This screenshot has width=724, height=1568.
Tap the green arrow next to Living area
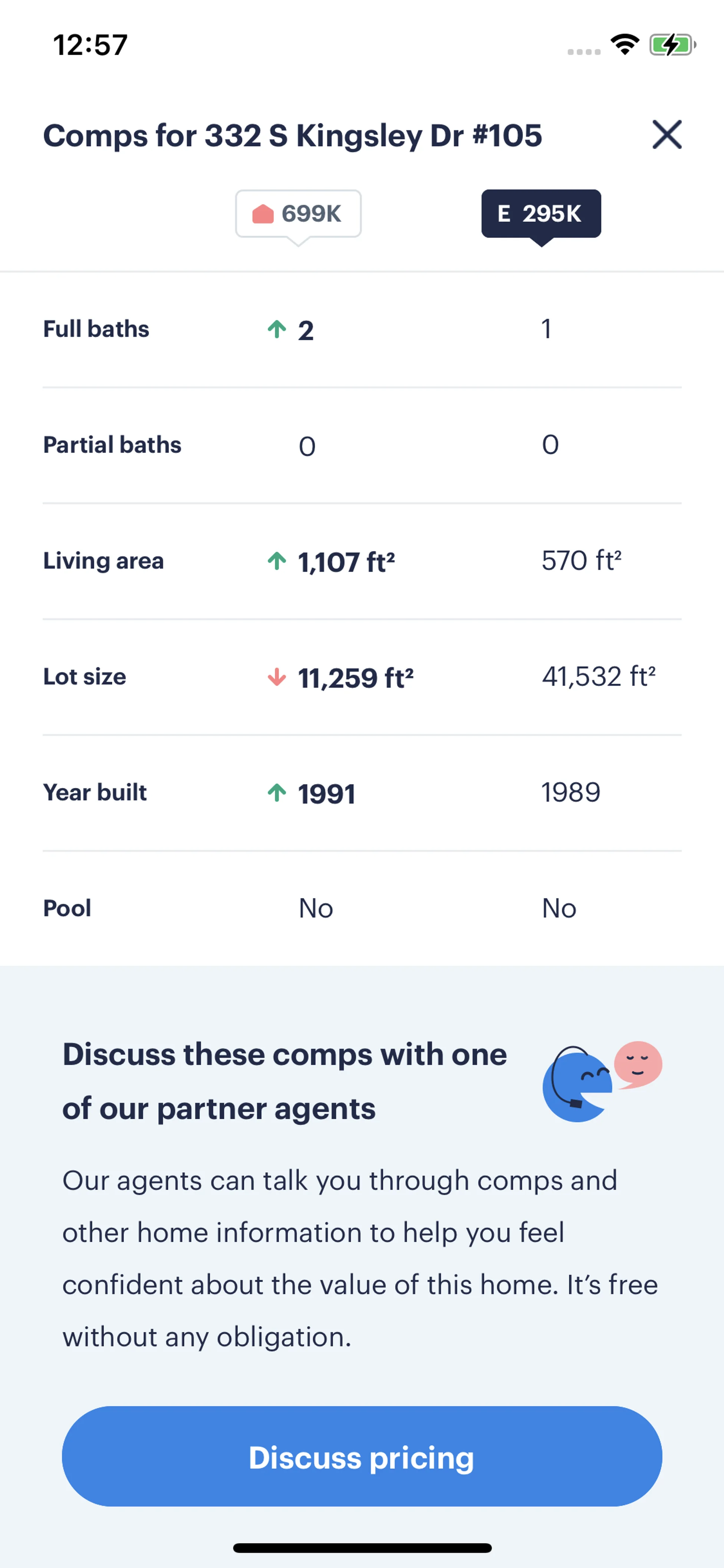pyautogui.click(x=277, y=561)
